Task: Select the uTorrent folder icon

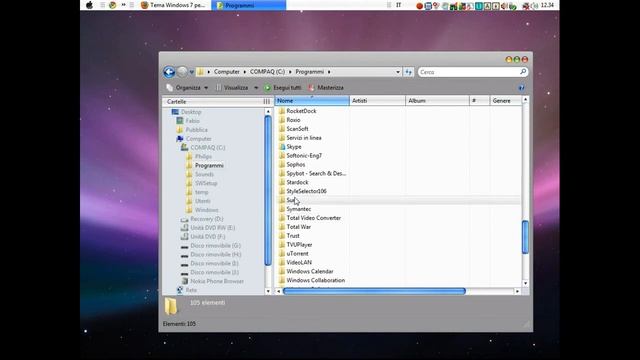Action: tap(282, 253)
